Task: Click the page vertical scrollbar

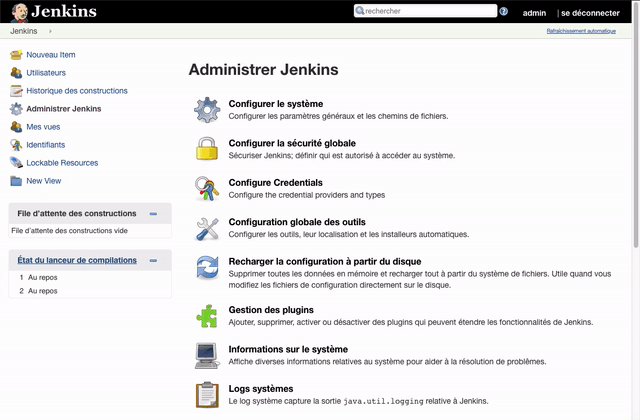Action: pyautogui.click(x=636, y=127)
